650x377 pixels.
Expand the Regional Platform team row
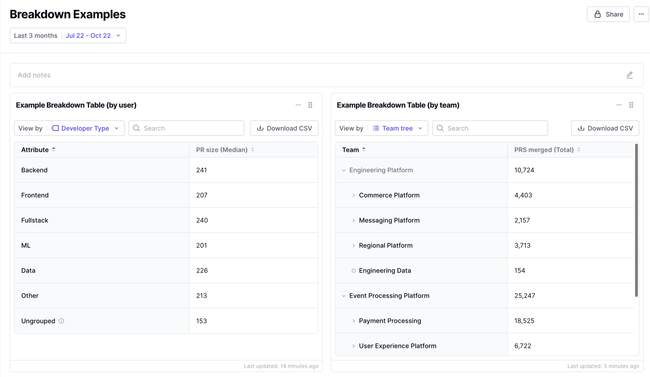(x=353, y=246)
